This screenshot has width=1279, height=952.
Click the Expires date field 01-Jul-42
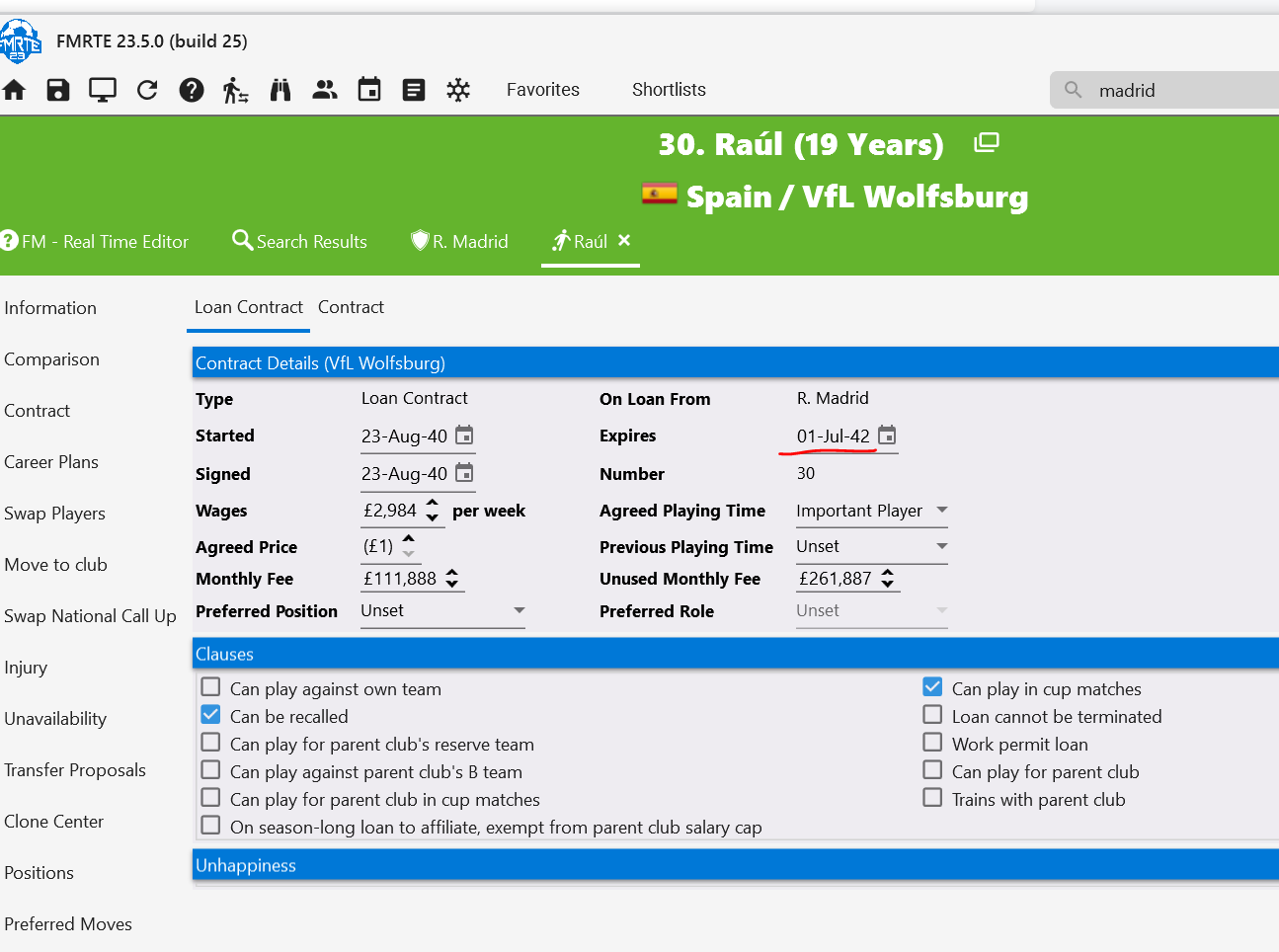coord(834,436)
